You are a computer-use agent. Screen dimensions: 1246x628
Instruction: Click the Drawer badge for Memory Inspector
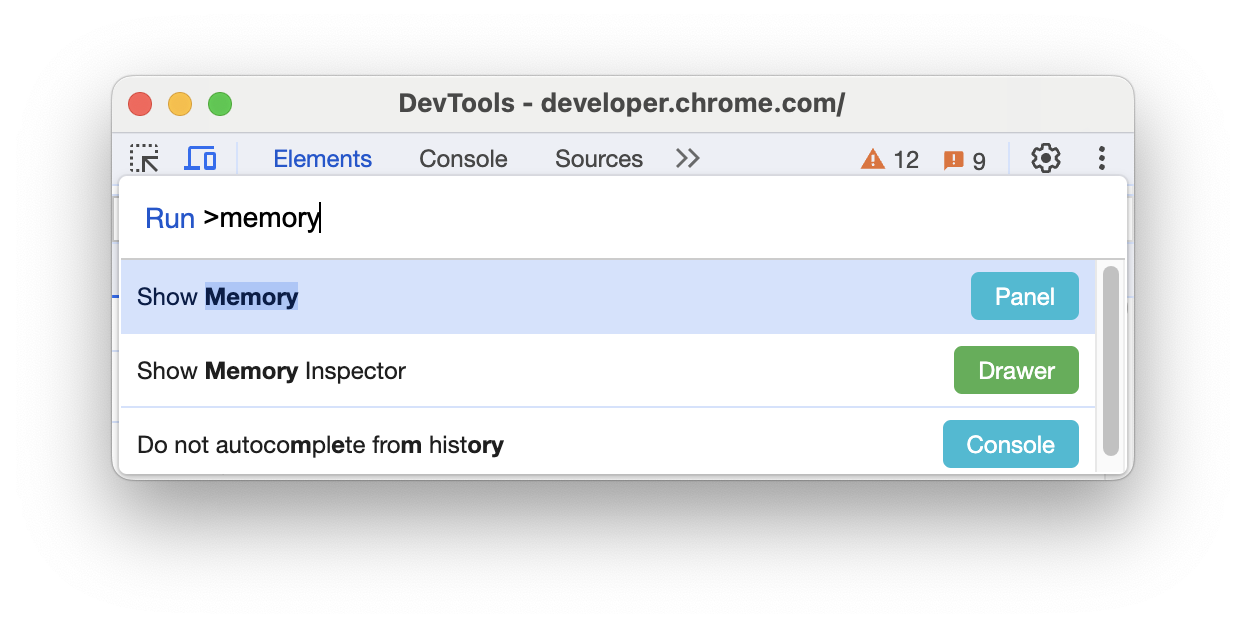point(1016,370)
